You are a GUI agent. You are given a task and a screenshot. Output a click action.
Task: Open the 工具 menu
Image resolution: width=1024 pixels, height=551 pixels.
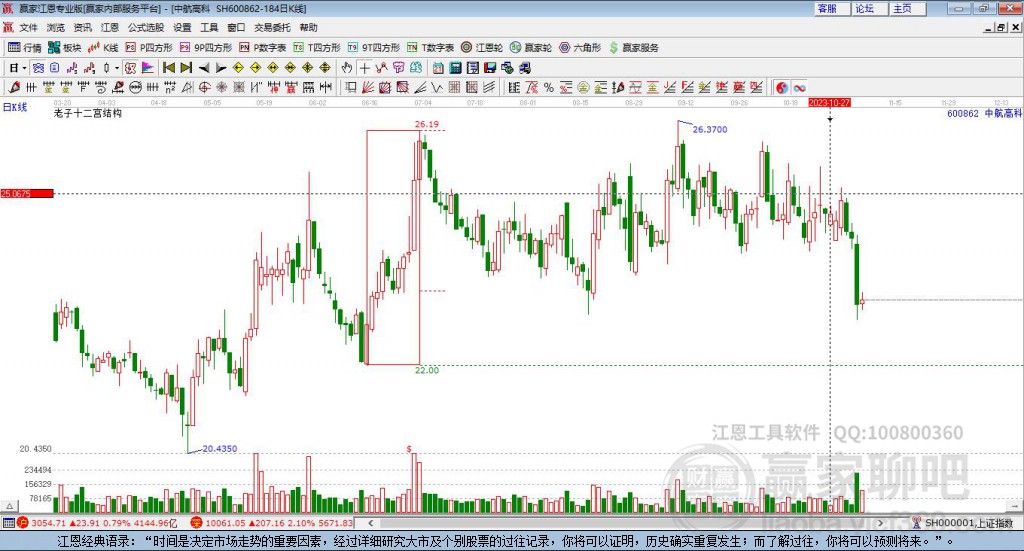tap(209, 27)
